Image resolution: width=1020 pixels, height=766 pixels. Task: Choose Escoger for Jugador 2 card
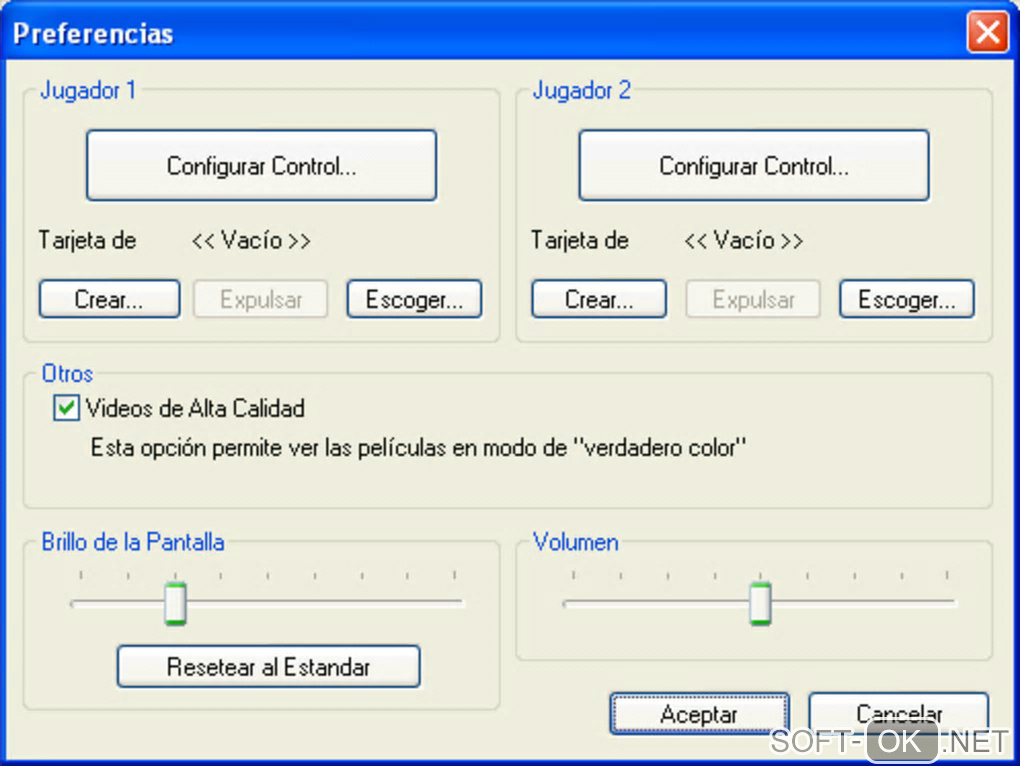point(906,299)
